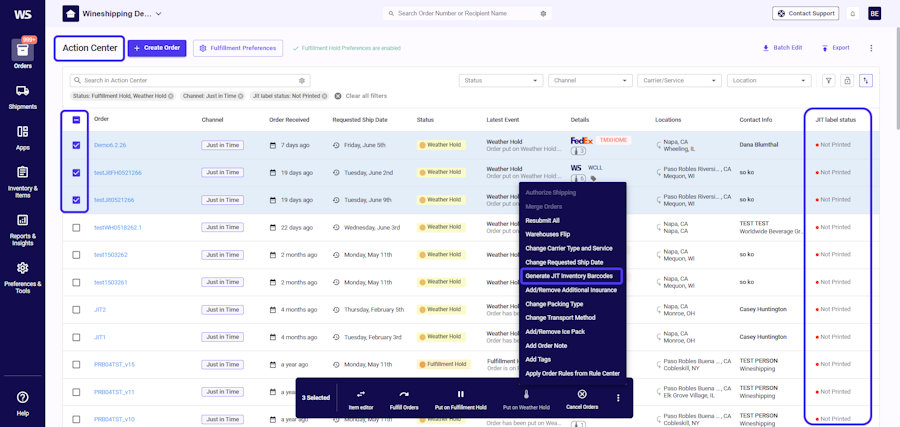Open Reports & Insights
900x427 pixels.
(x=22, y=230)
